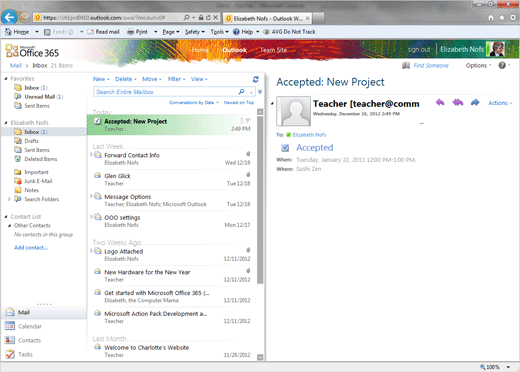Image resolution: width=520 pixels, height=372 pixels.
Task: Open the Tasks module icon
Action: point(10,354)
